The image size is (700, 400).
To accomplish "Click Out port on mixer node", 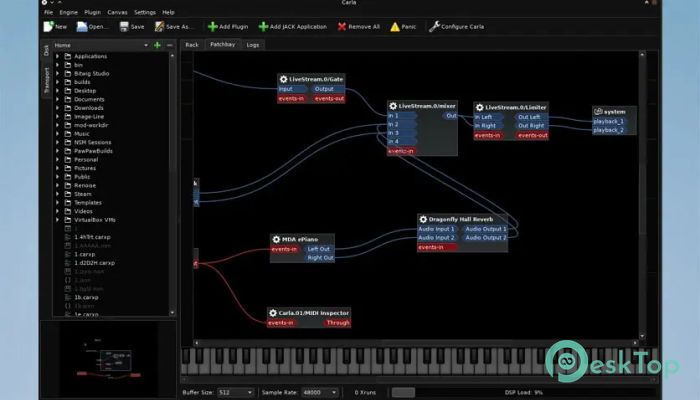I will tap(450, 116).
